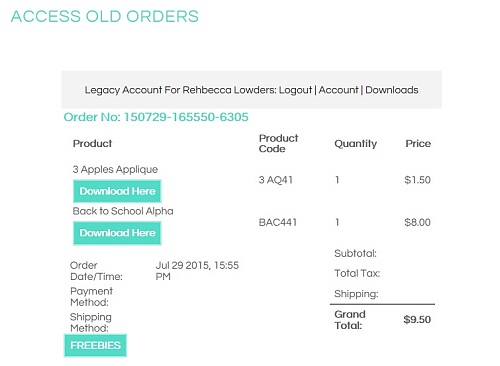Click the 3 Apples Applique product name
The width and height of the screenshot is (500, 366).
115,169
